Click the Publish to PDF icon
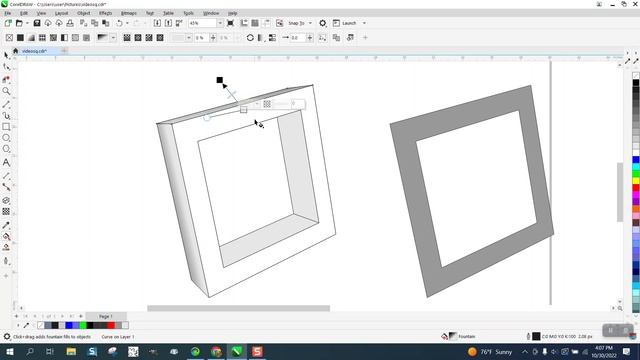The image size is (640, 360). pyautogui.click(x=179, y=23)
